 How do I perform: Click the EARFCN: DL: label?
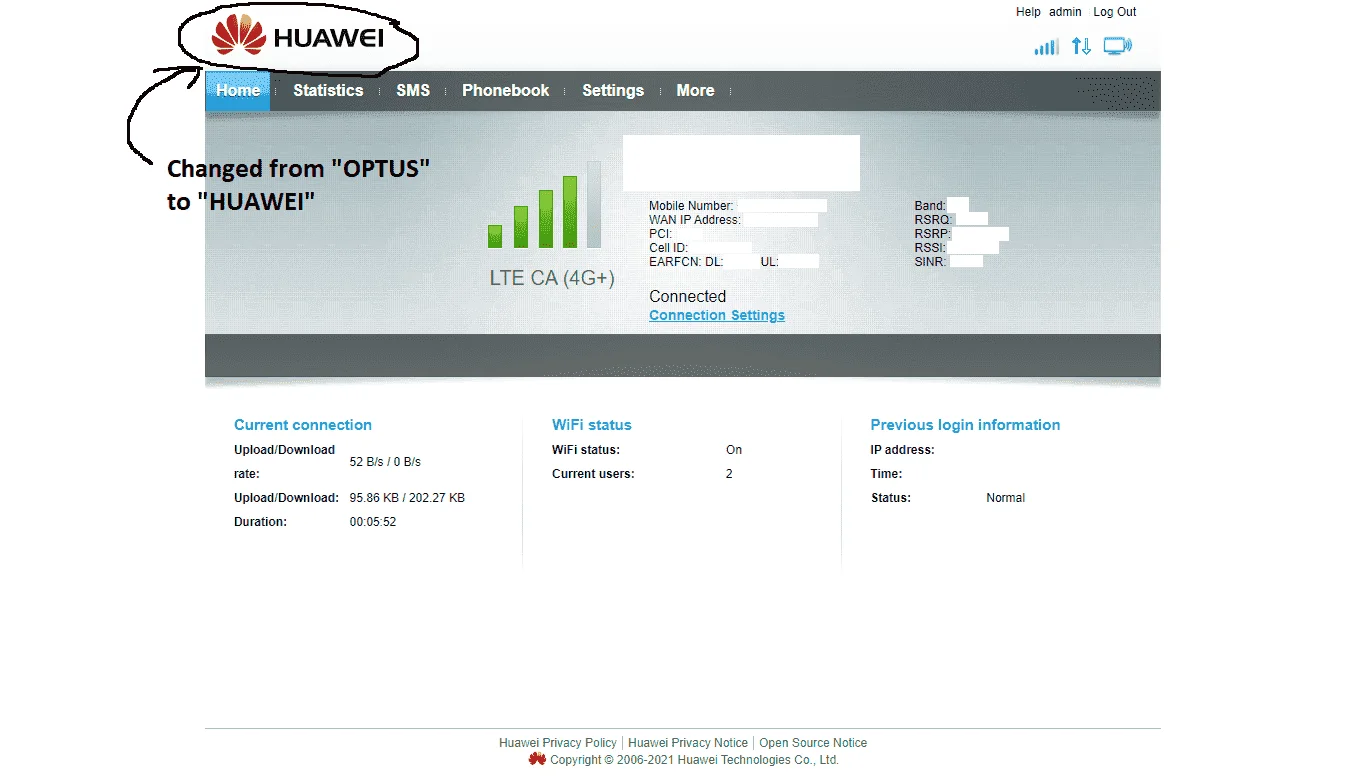coord(686,262)
